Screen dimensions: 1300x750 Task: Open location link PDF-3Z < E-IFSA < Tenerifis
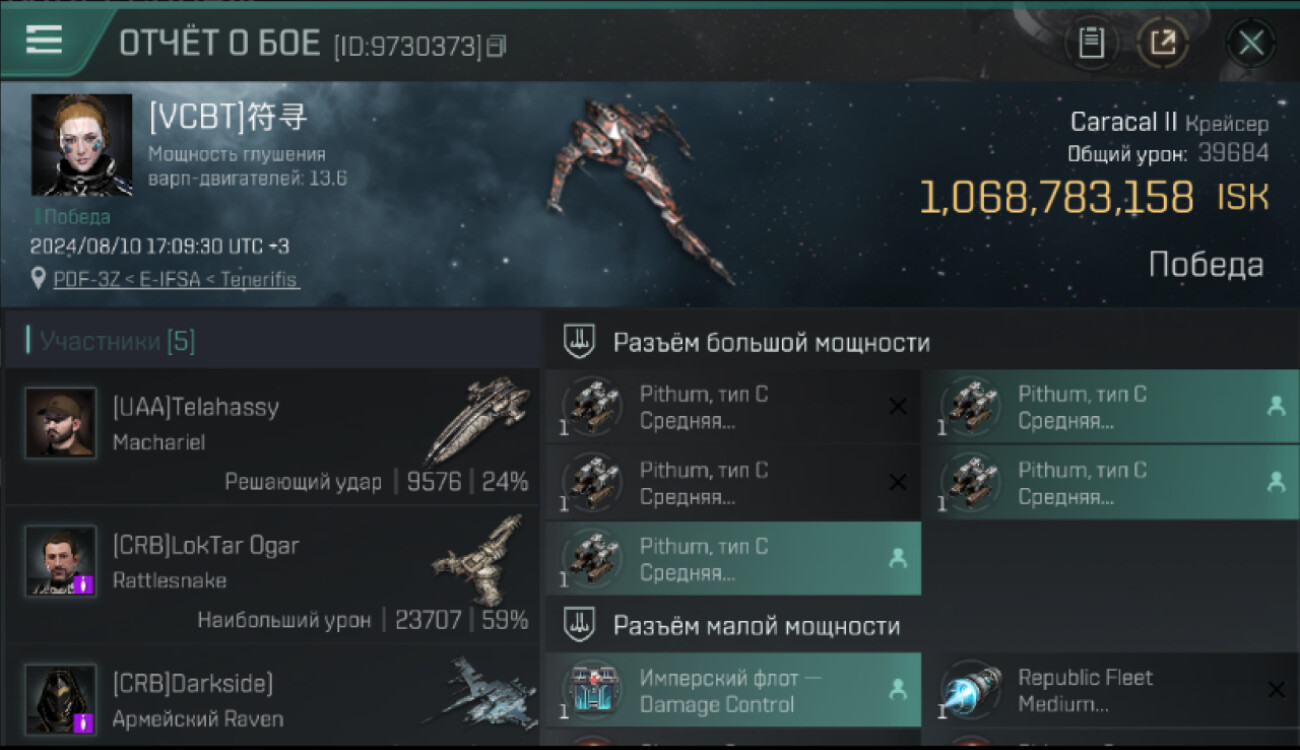pyautogui.click(x=176, y=279)
